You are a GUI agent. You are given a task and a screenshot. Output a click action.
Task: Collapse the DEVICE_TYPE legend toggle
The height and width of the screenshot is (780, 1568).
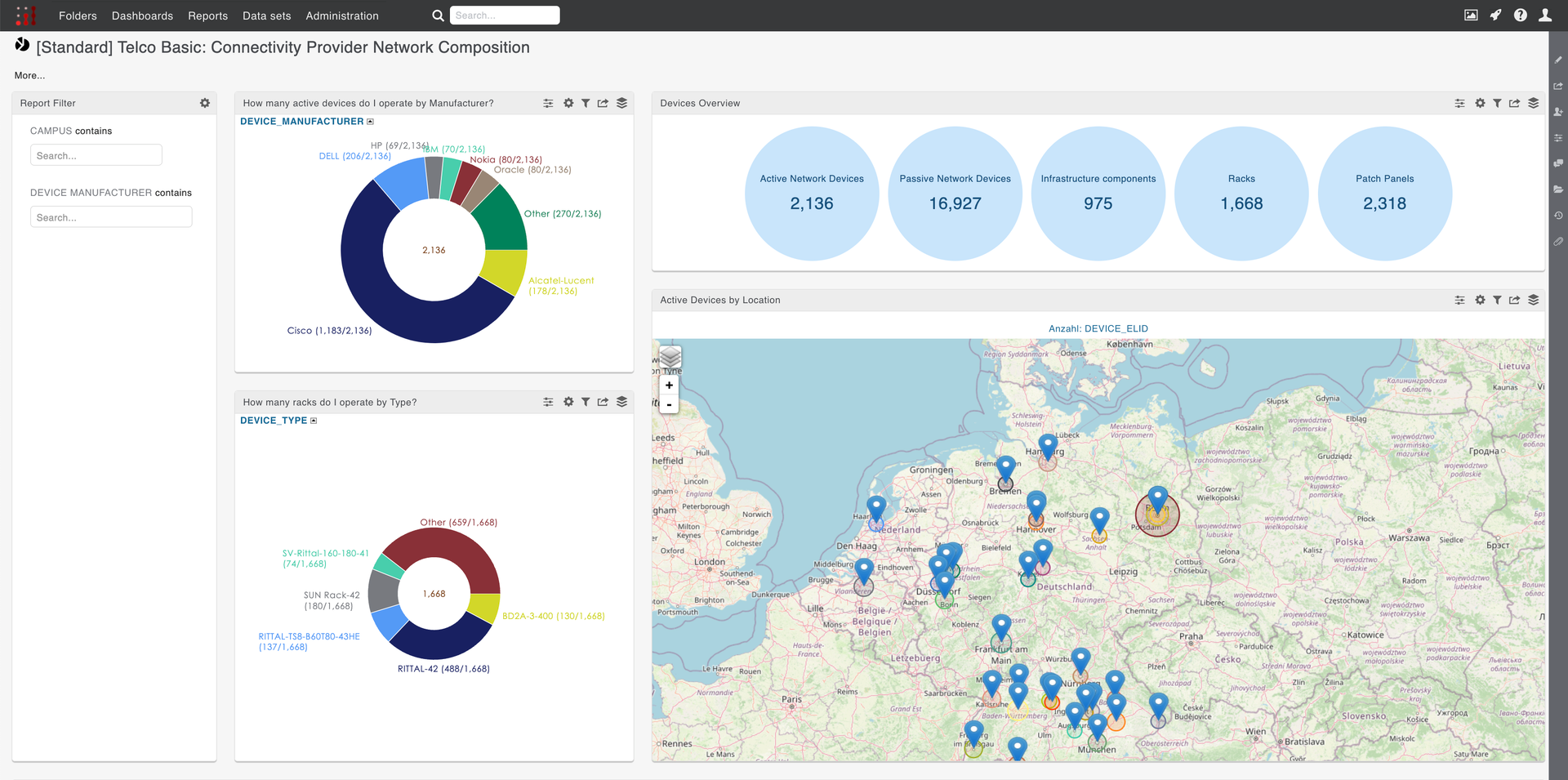[314, 421]
